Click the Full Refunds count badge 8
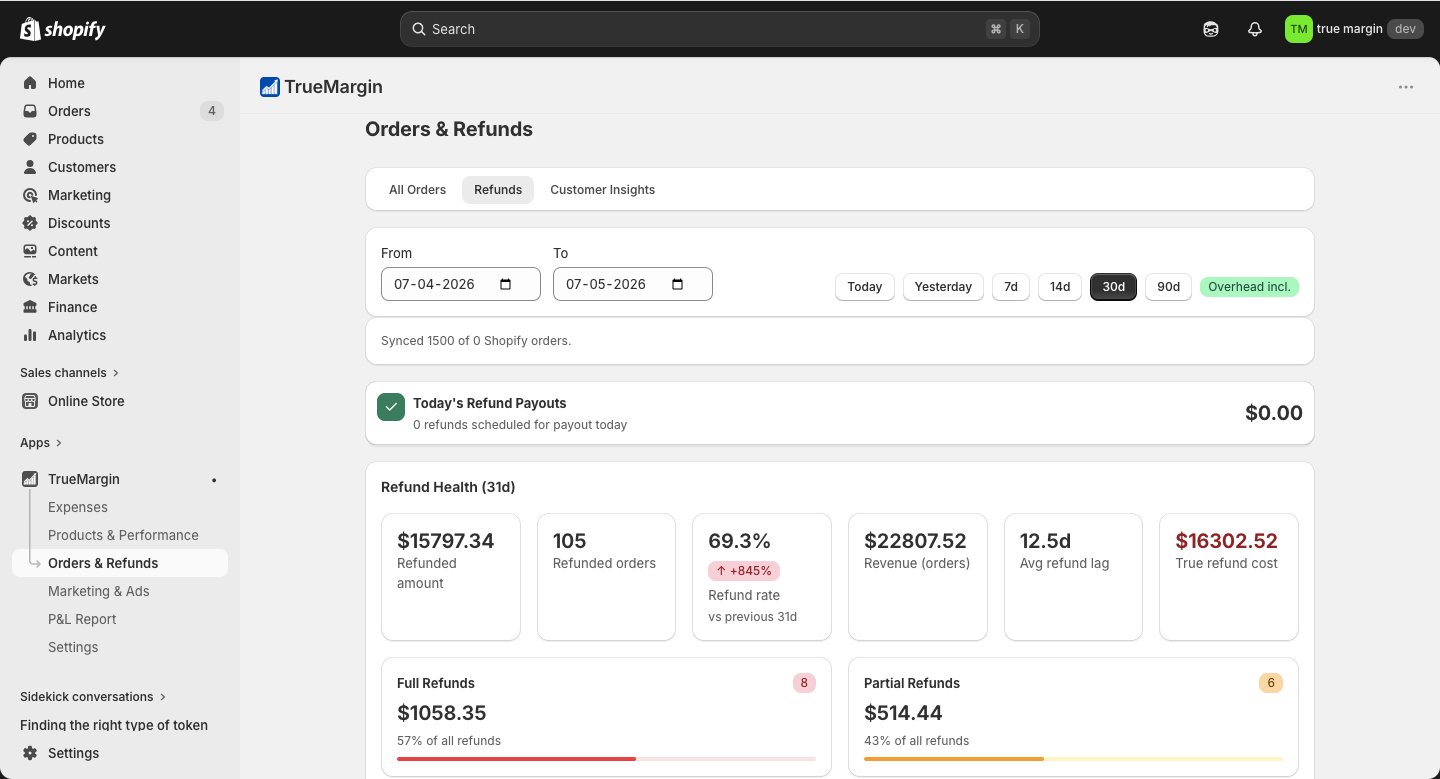1440x779 pixels. [x=804, y=683]
